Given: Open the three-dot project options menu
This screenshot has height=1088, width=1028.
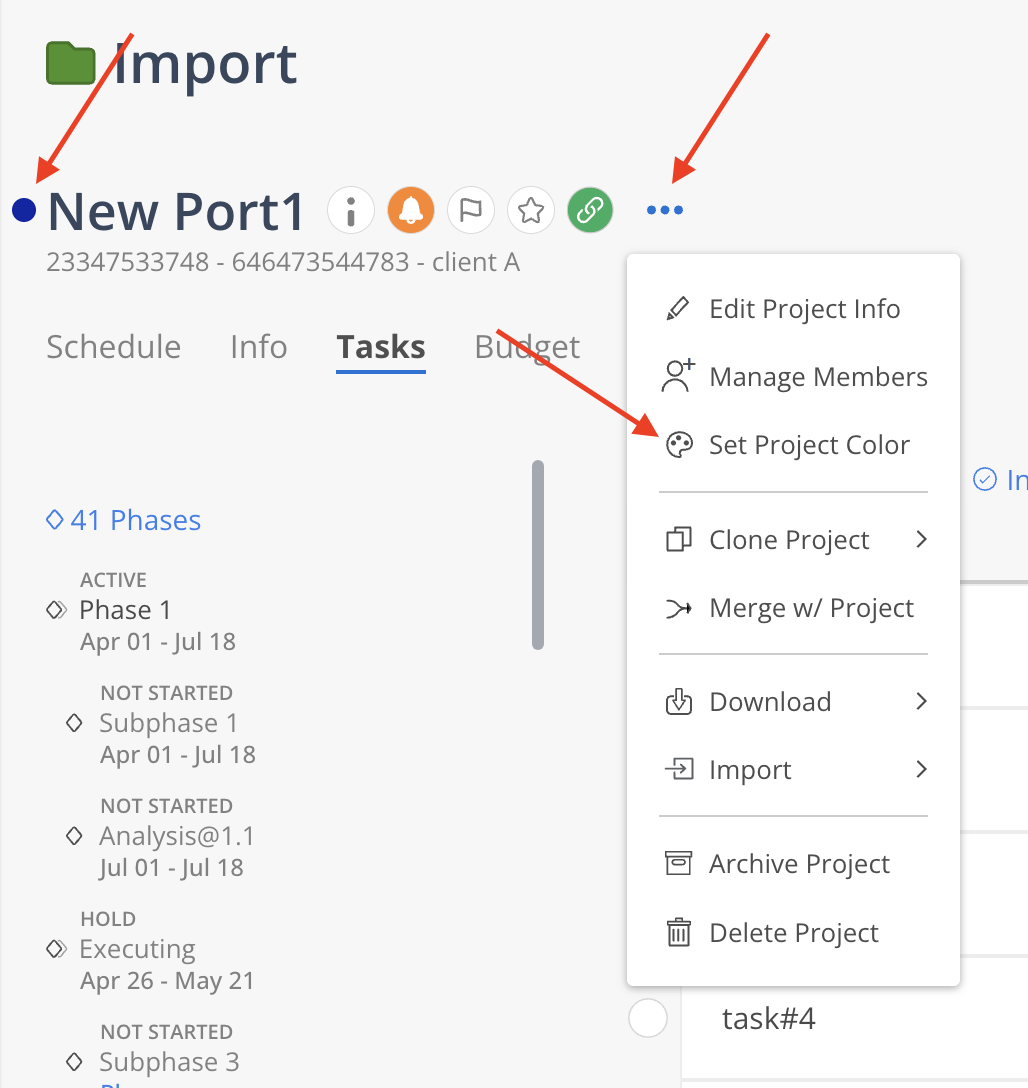Looking at the screenshot, I should point(665,210).
